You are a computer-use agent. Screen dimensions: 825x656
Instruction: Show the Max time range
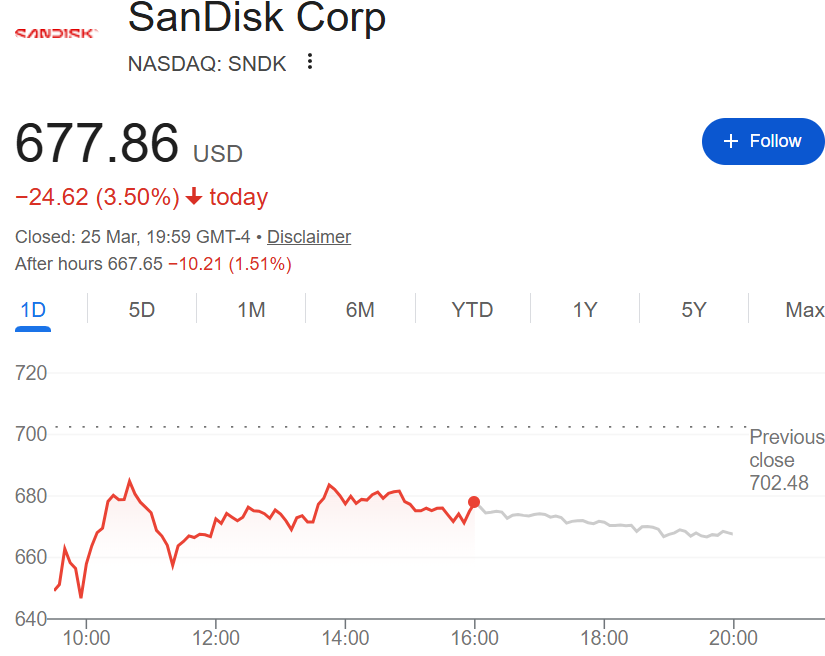click(804, 310)
